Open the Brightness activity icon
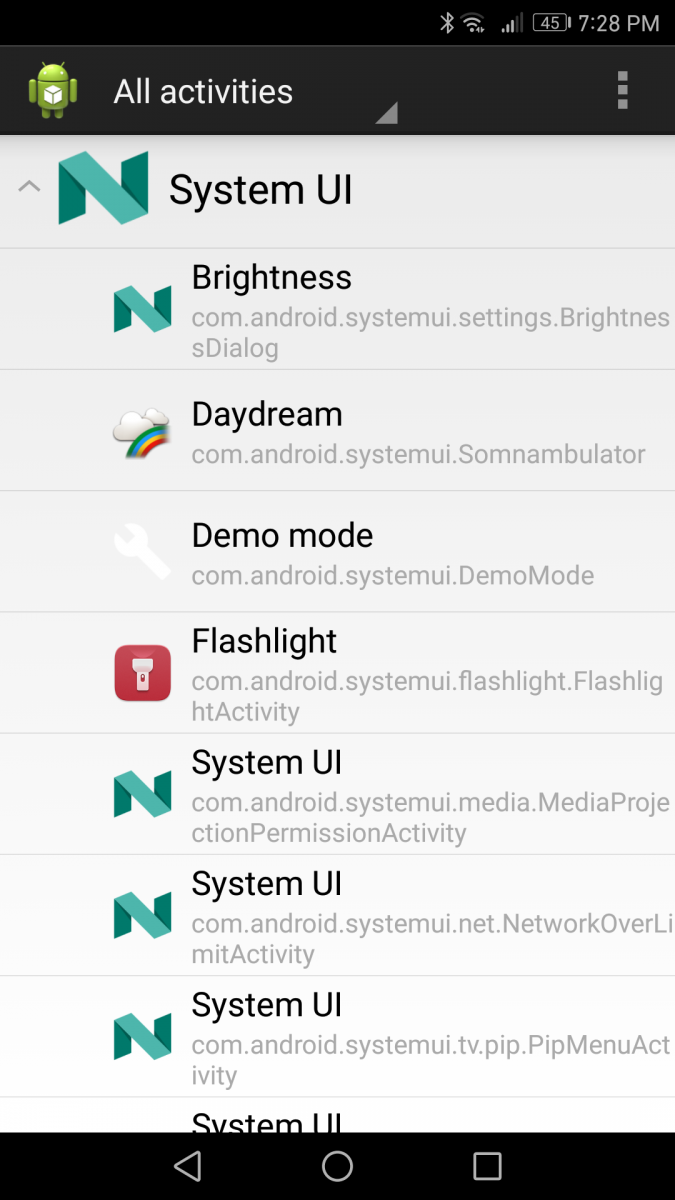 tap(142, 308)
